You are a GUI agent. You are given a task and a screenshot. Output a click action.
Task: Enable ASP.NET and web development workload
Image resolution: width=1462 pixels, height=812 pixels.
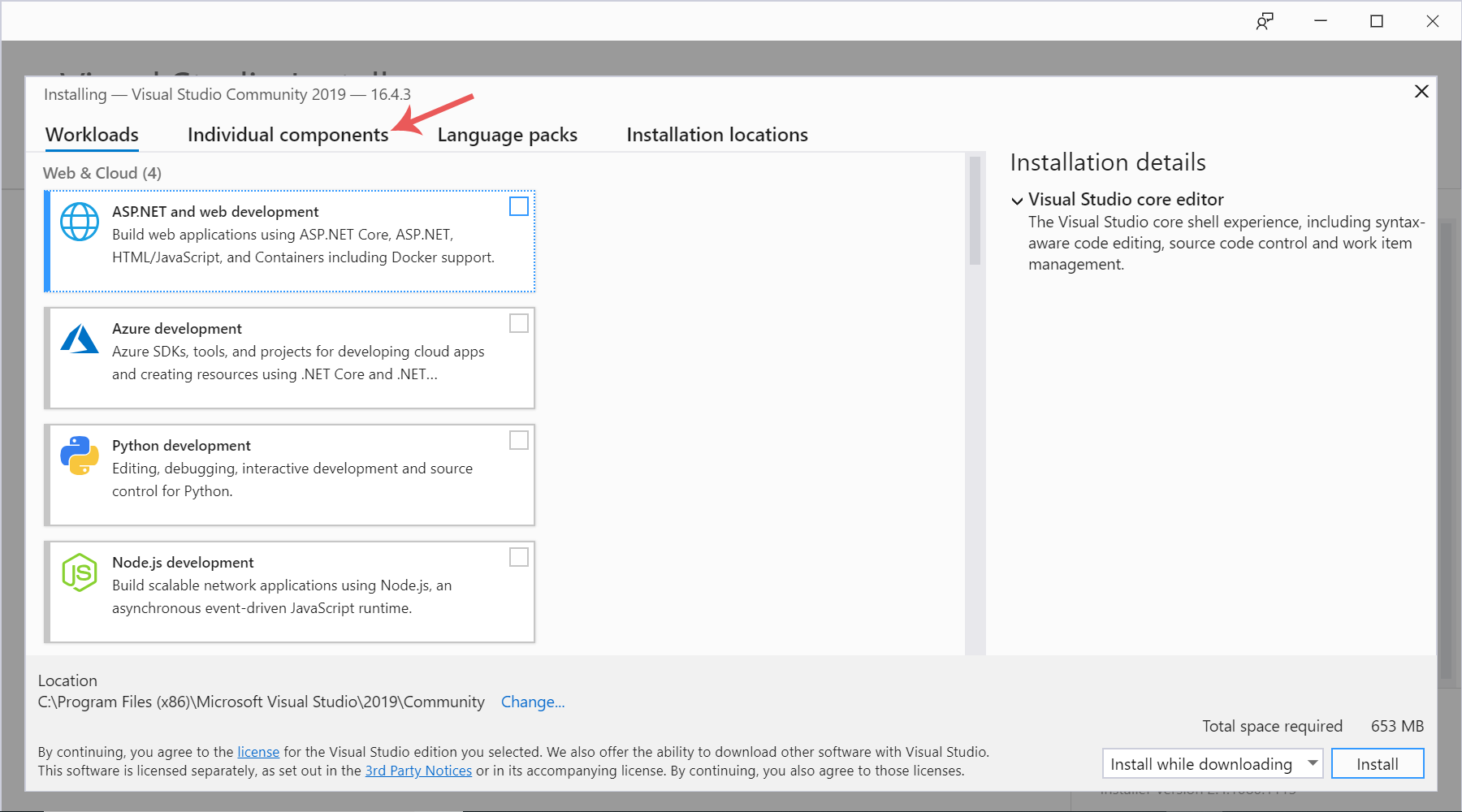[x=518, y=206]
